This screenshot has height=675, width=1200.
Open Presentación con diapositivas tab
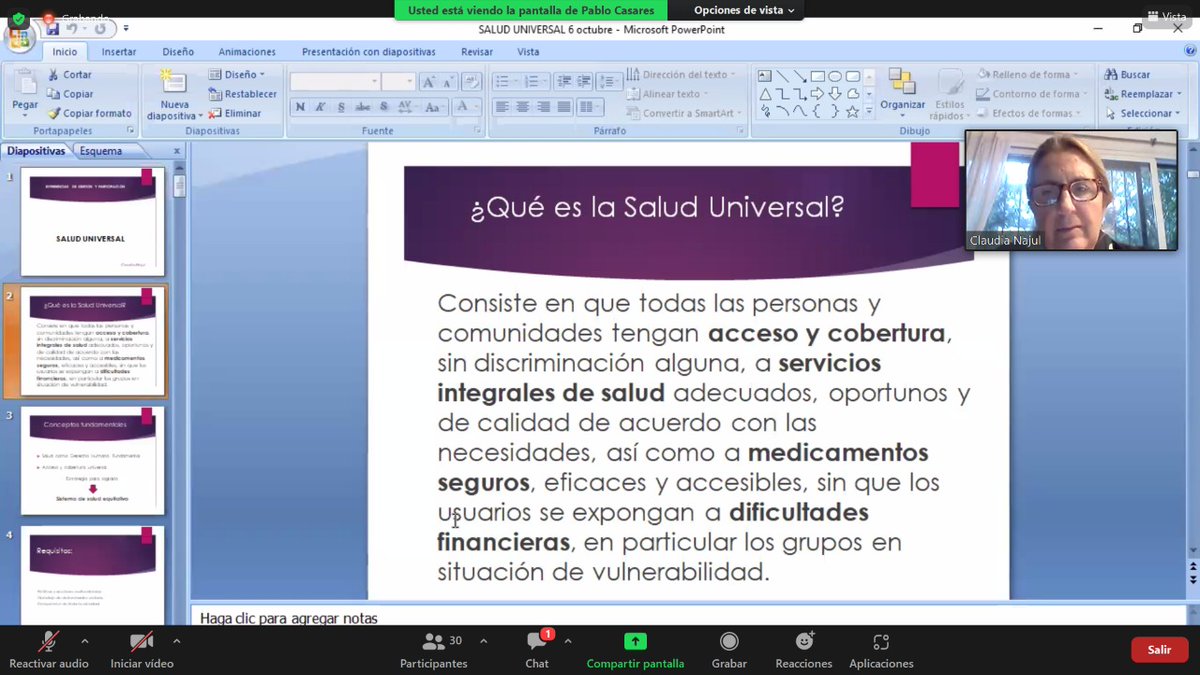pyautogui.click(x=369, y=52)
